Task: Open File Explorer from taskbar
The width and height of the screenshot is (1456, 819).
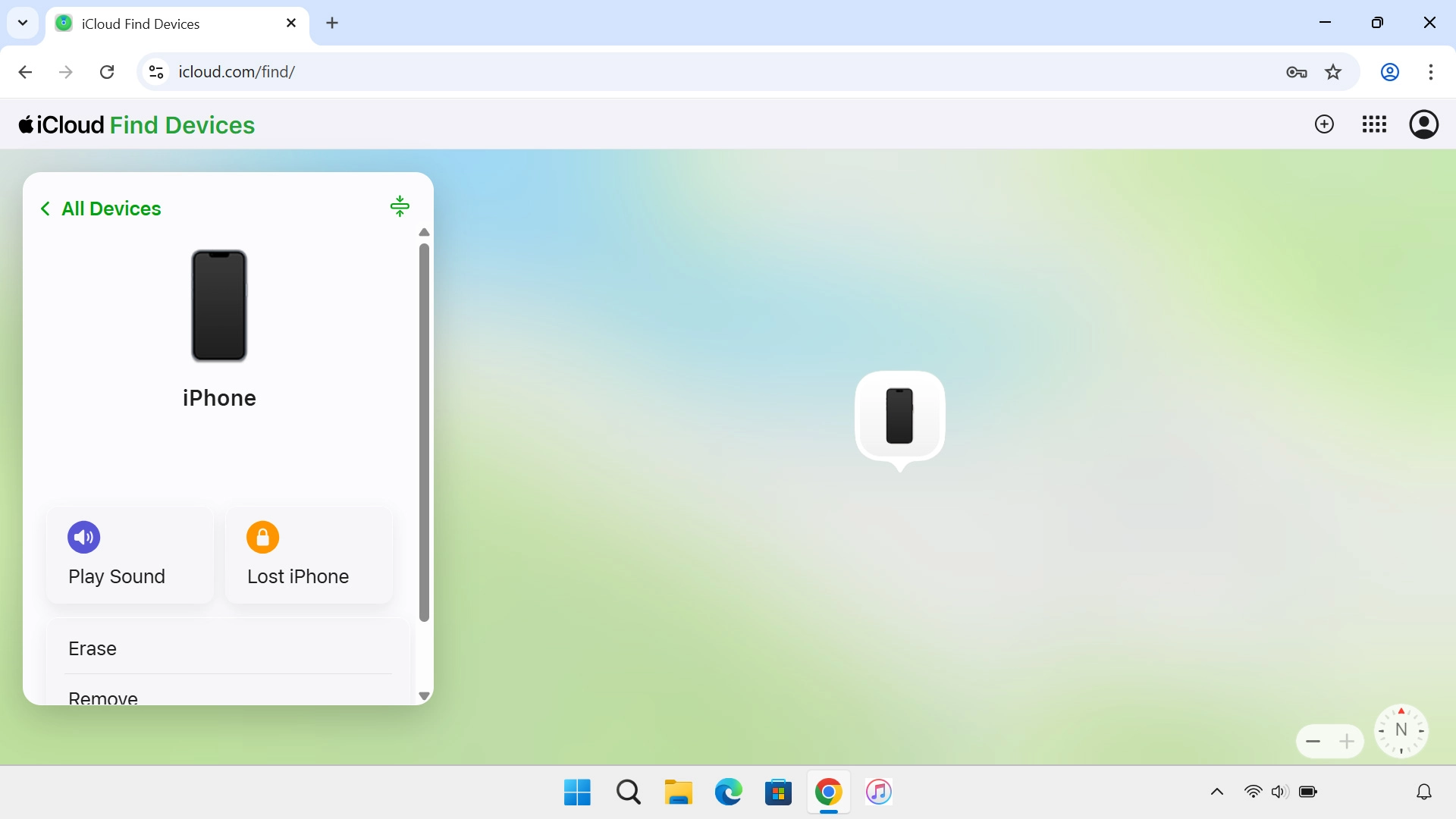Action: click(x=678, y=792)
